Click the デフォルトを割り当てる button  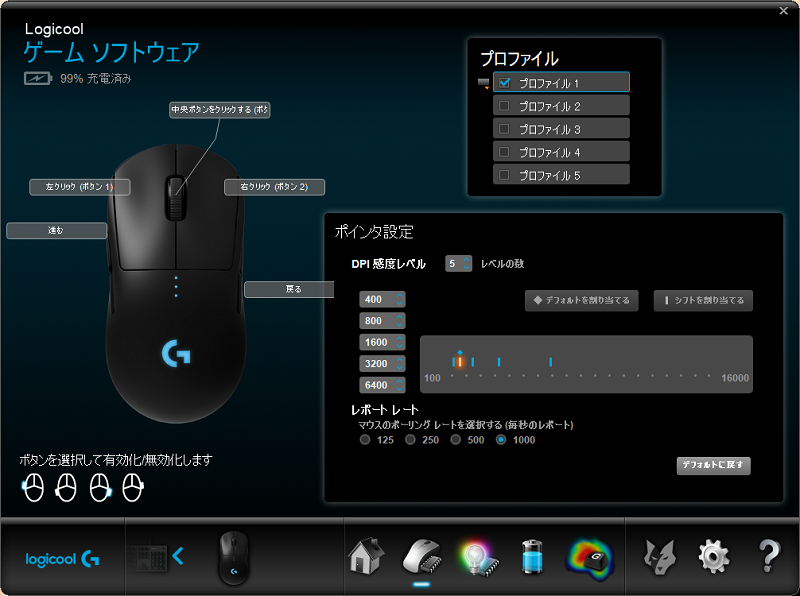582,301
